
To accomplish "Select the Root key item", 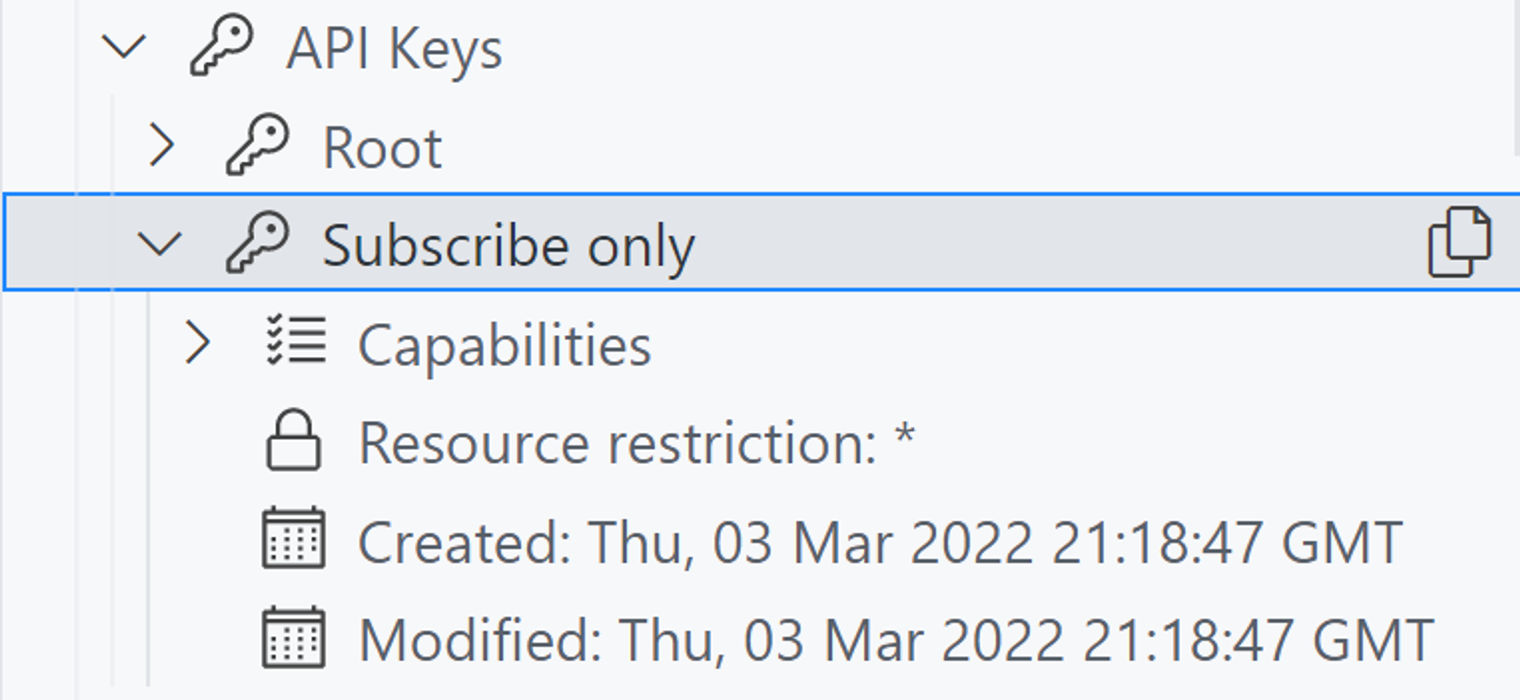I will pyautogui.click(x=383, y=146).
